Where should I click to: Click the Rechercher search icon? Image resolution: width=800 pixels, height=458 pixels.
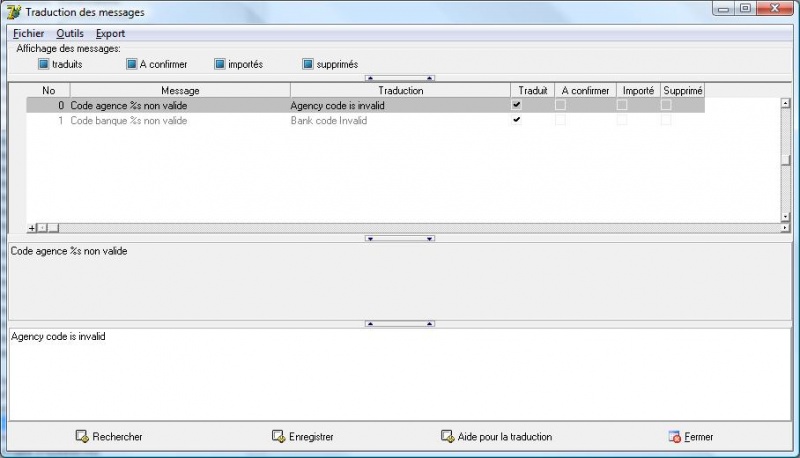[82, 436]
